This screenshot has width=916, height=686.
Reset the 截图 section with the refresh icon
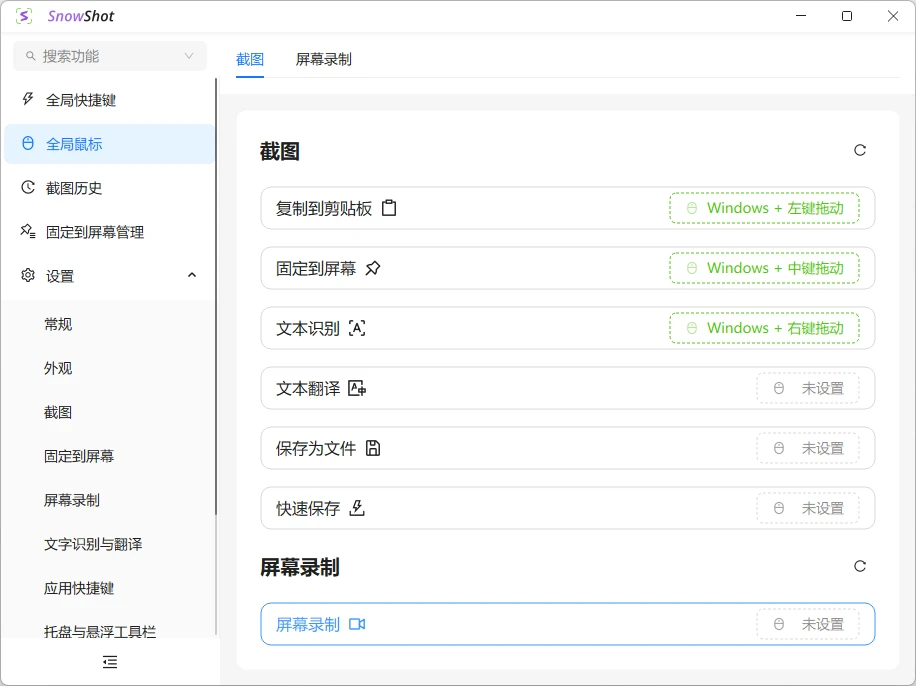coord(860,151)
